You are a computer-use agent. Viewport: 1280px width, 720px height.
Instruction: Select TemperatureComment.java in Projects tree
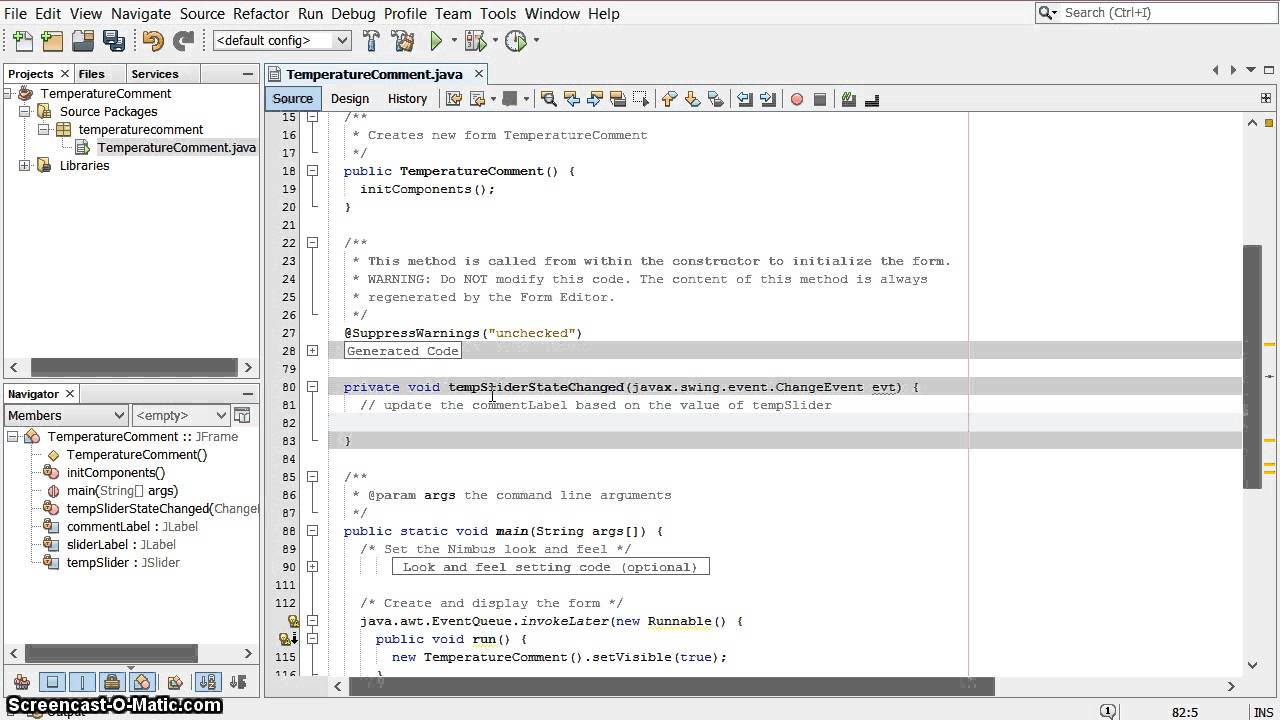176,148
